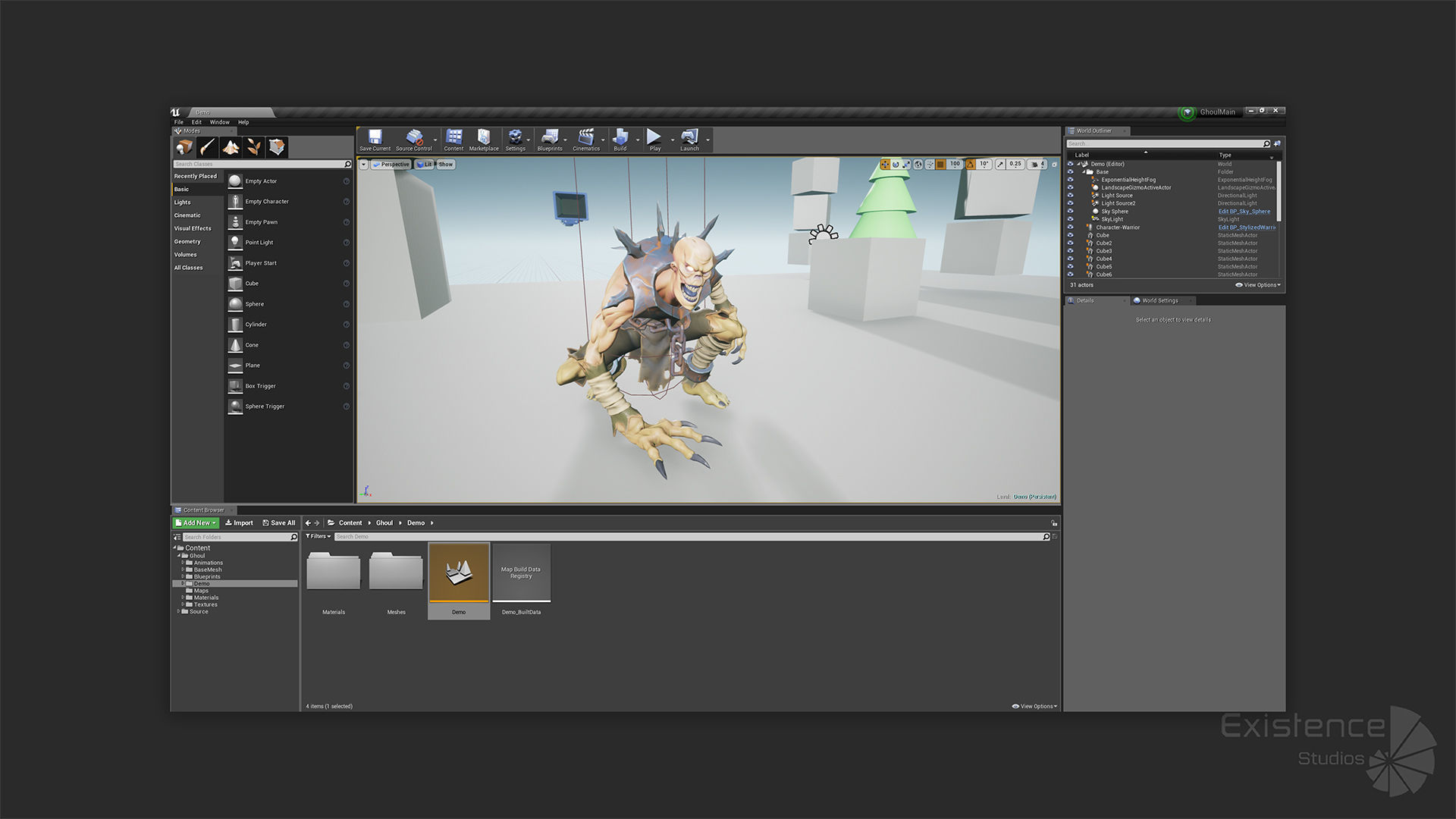Toggle visibility of Light Source actor
The width and height of the screenshot is (1456, 819).
pos(1070,196)
